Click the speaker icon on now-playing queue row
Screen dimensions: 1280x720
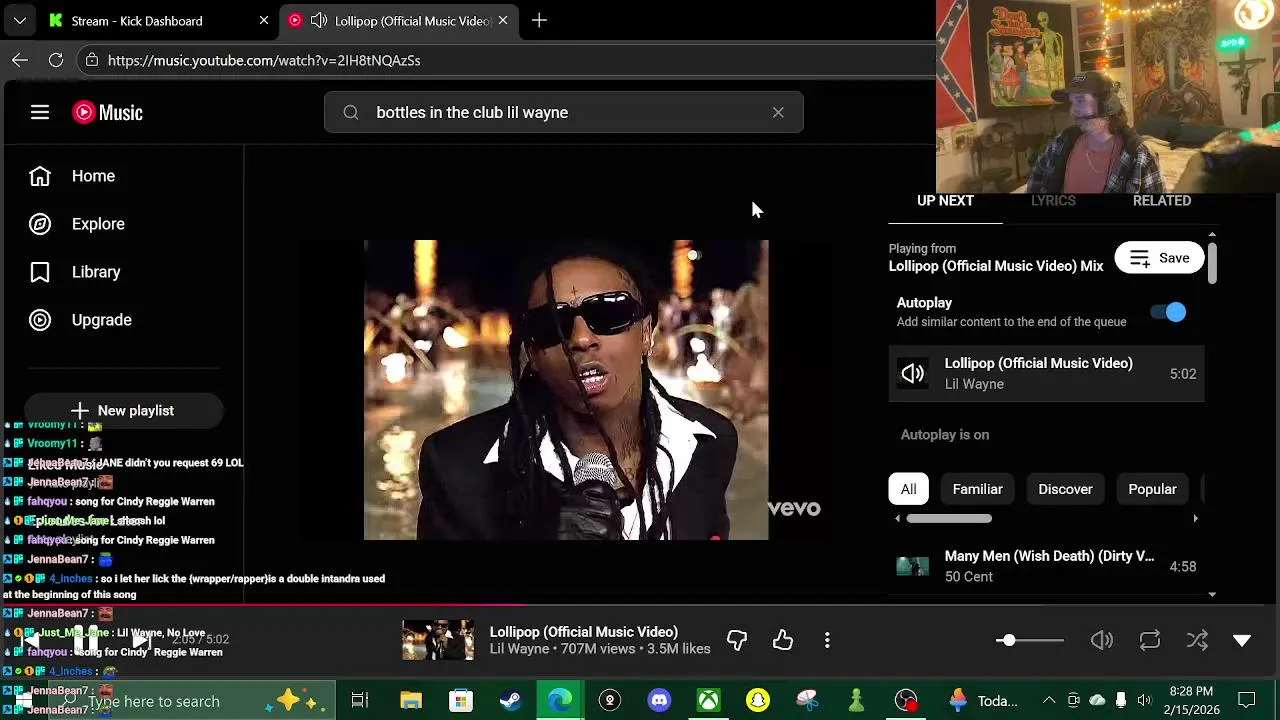[x=912, y=374]
